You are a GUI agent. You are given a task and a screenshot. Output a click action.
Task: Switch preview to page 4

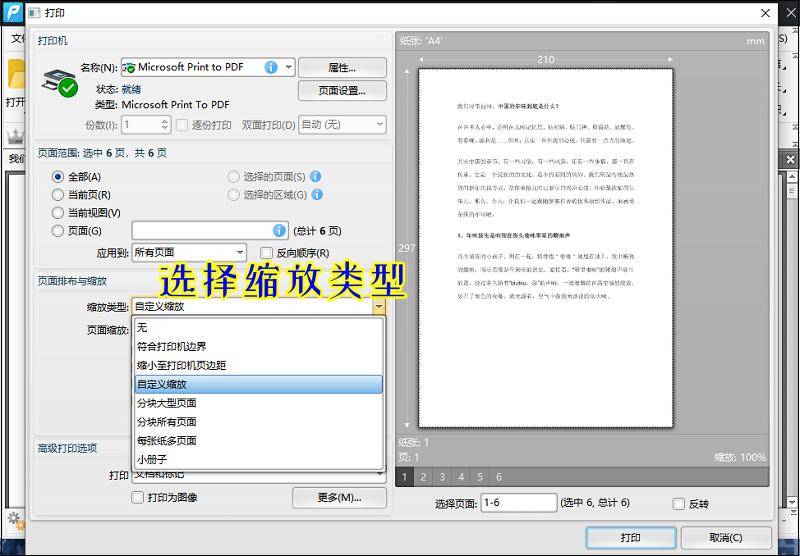[x=461, y=477]
